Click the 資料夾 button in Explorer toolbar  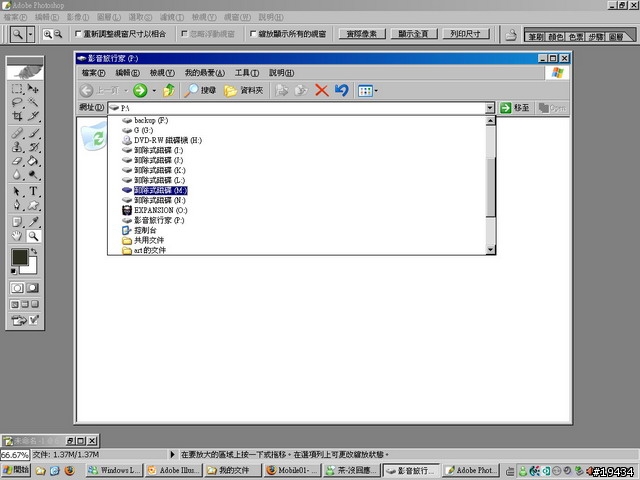point(244,91)
